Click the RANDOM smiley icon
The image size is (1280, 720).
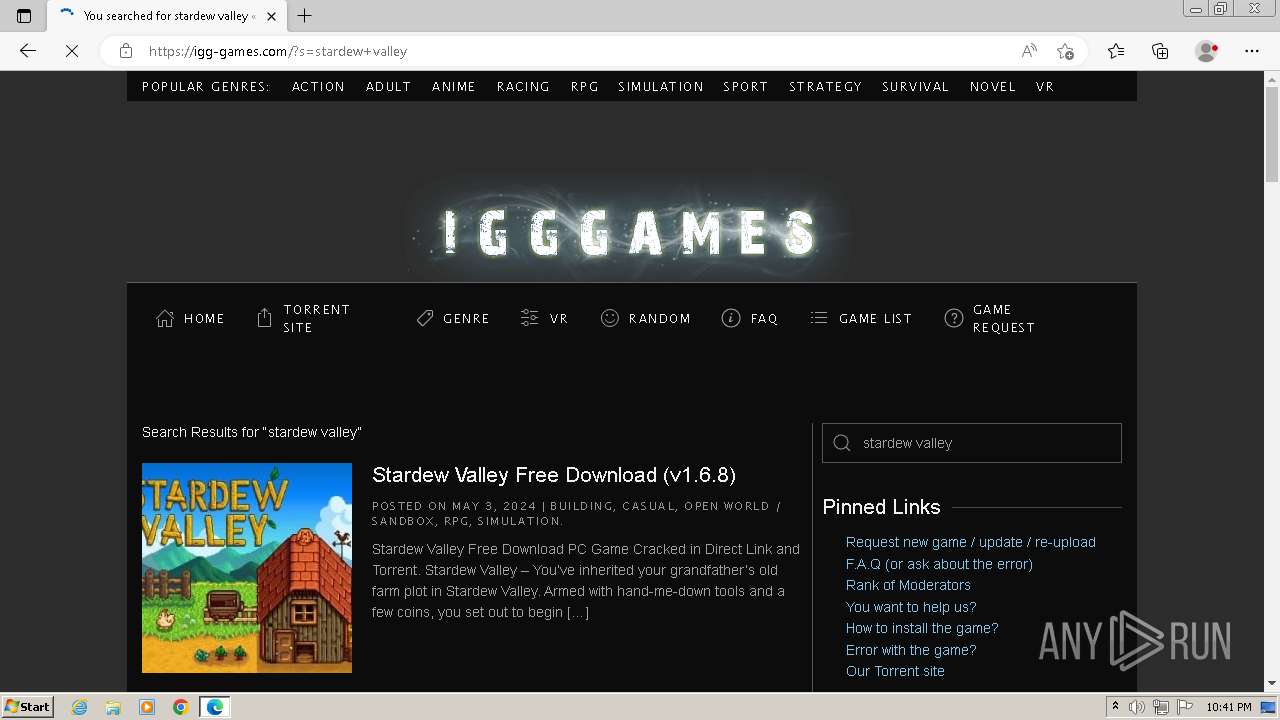(x=609, y=318)
